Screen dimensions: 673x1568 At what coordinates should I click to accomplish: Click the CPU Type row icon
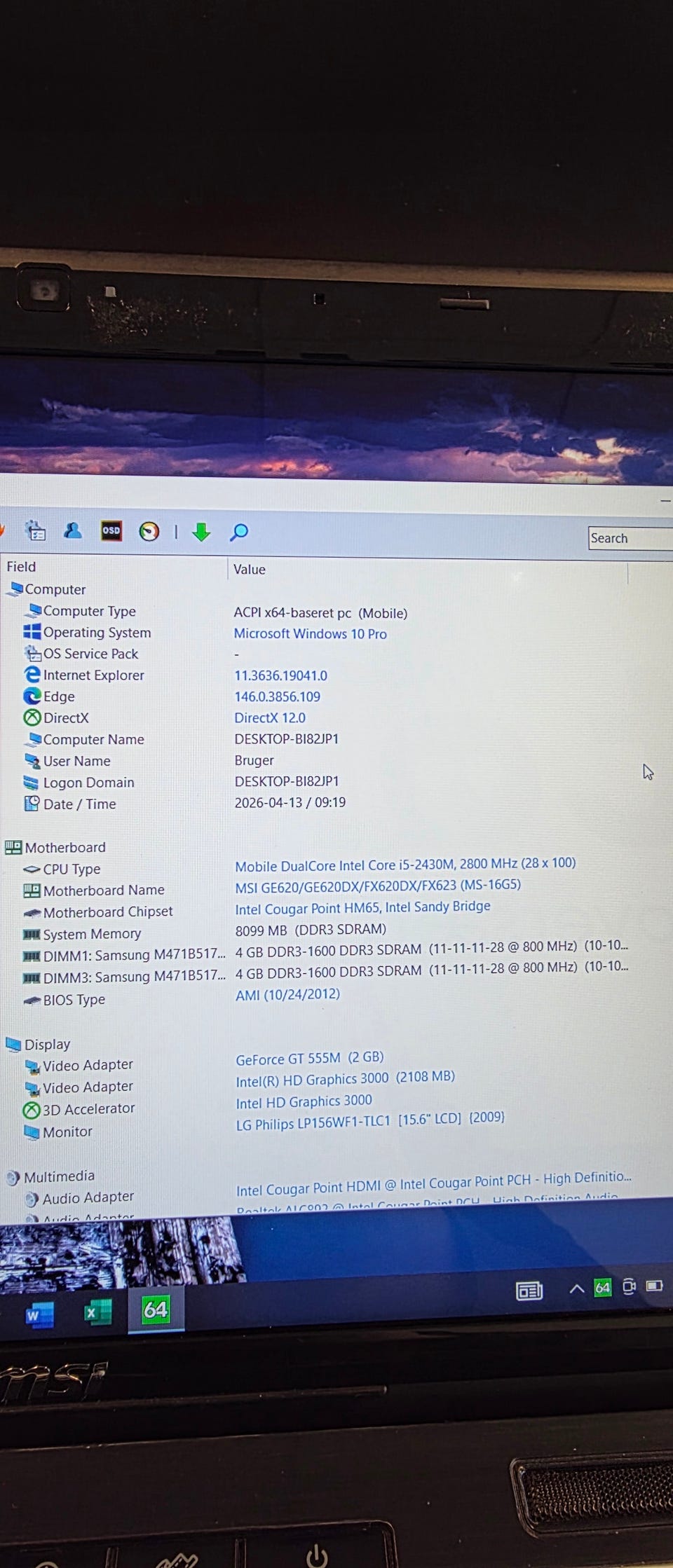tap(32, 869)
